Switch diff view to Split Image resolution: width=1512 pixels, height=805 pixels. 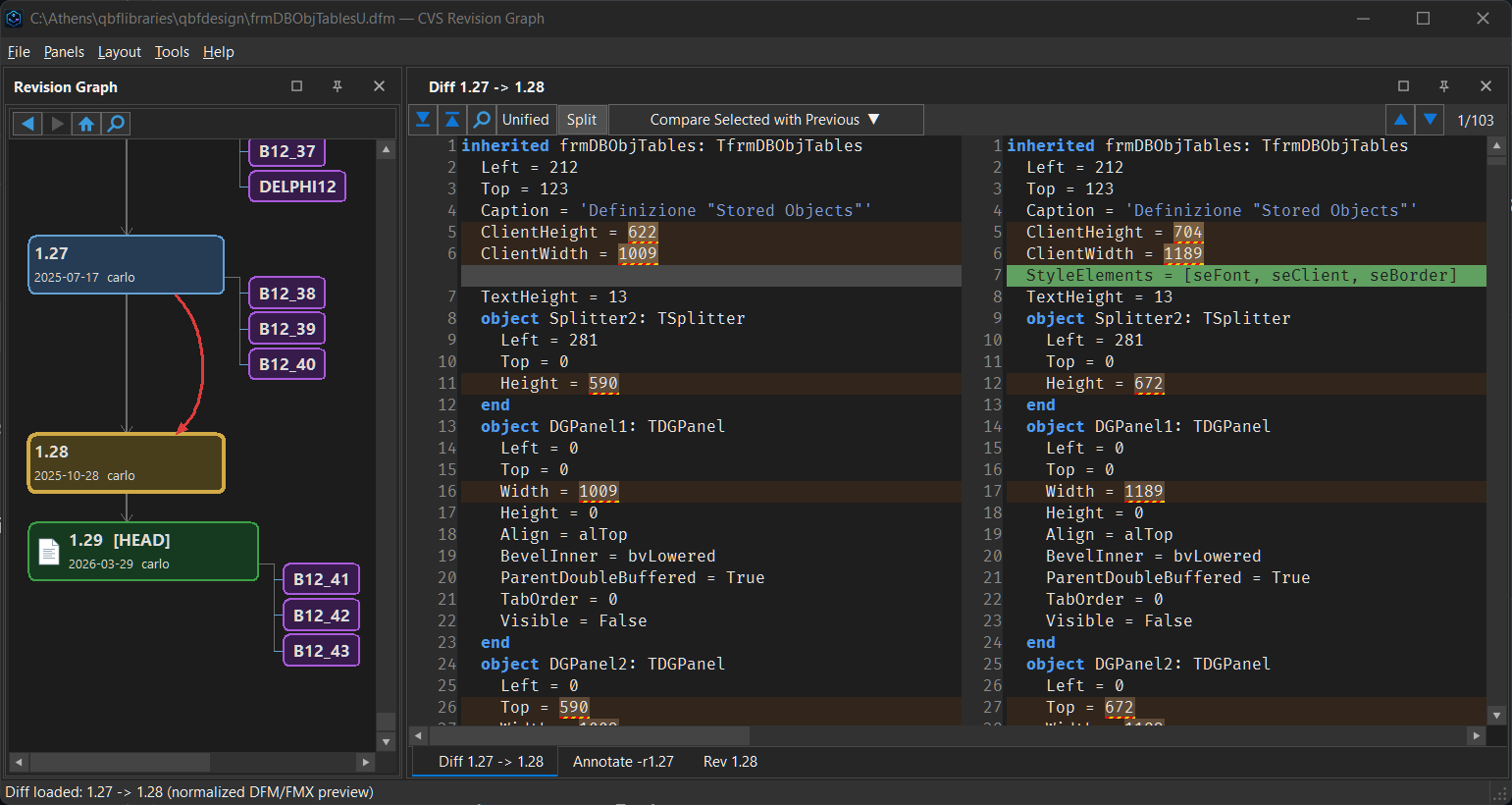(582, 120)
